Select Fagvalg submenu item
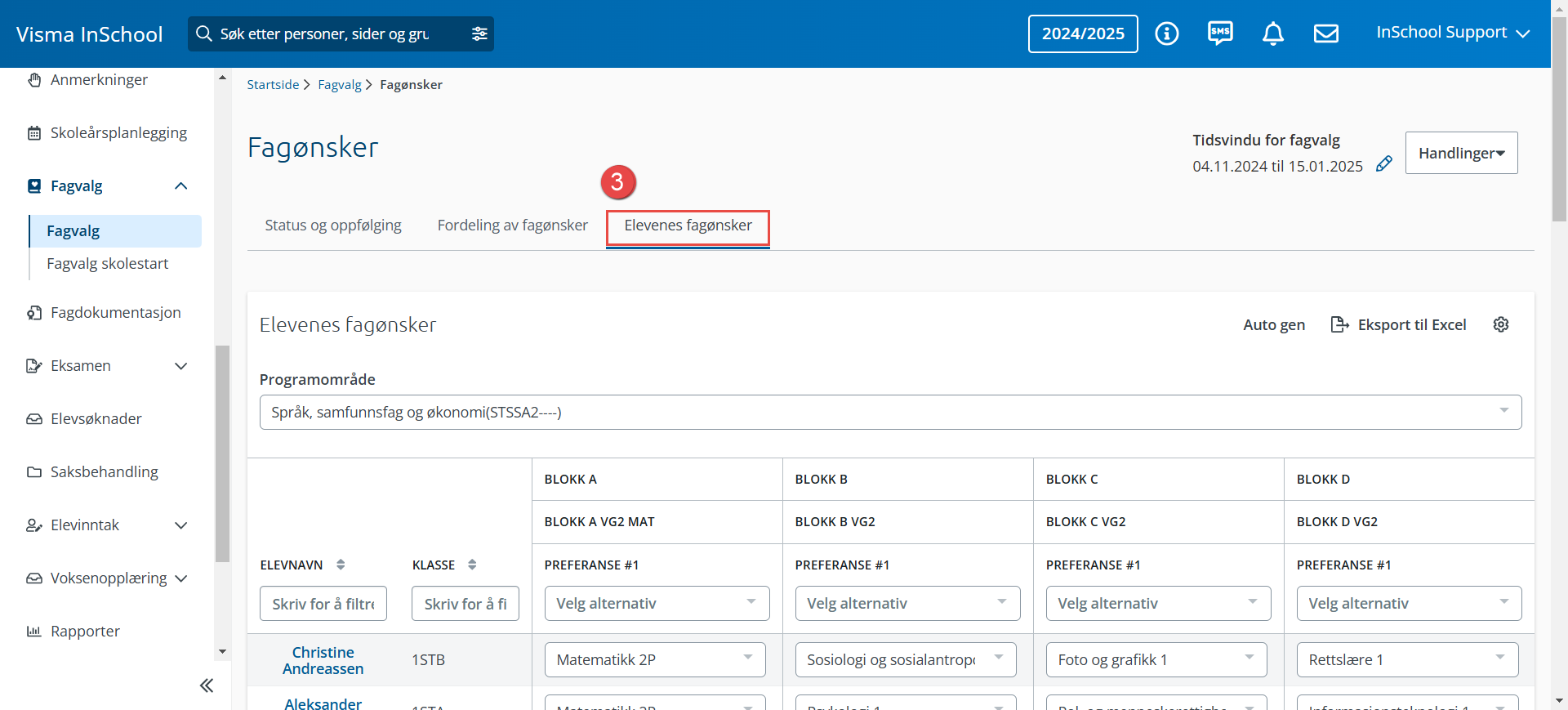The image size is (1568, 710). pyautogui.click(x=115, y=231)
